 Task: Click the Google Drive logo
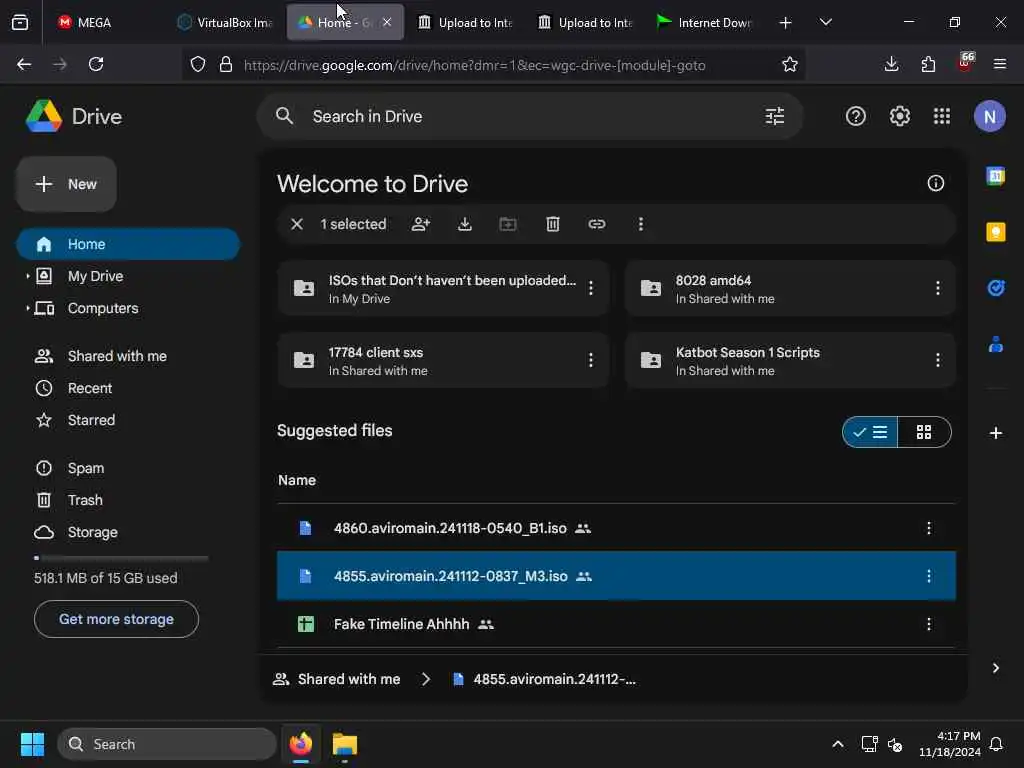click(43, 116)
